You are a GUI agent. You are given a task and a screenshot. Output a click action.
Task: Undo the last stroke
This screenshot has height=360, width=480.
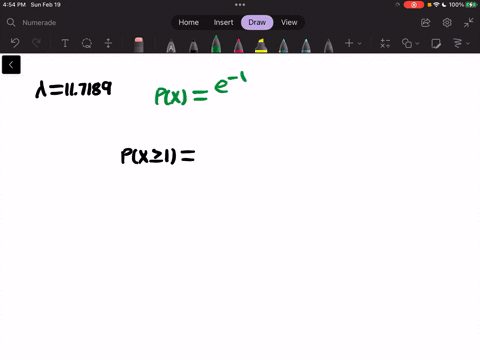[x=15, y=43]
